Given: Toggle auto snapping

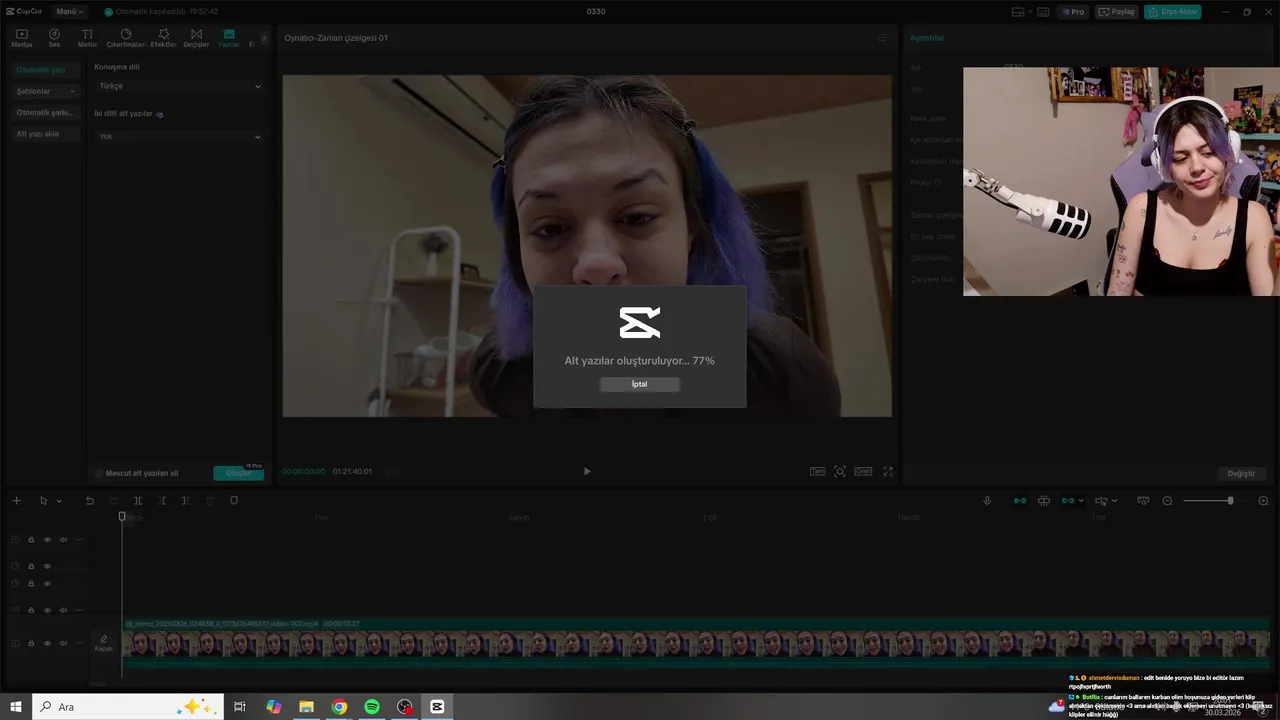Looking at the screenshot, I should (x=1043, y=500).
